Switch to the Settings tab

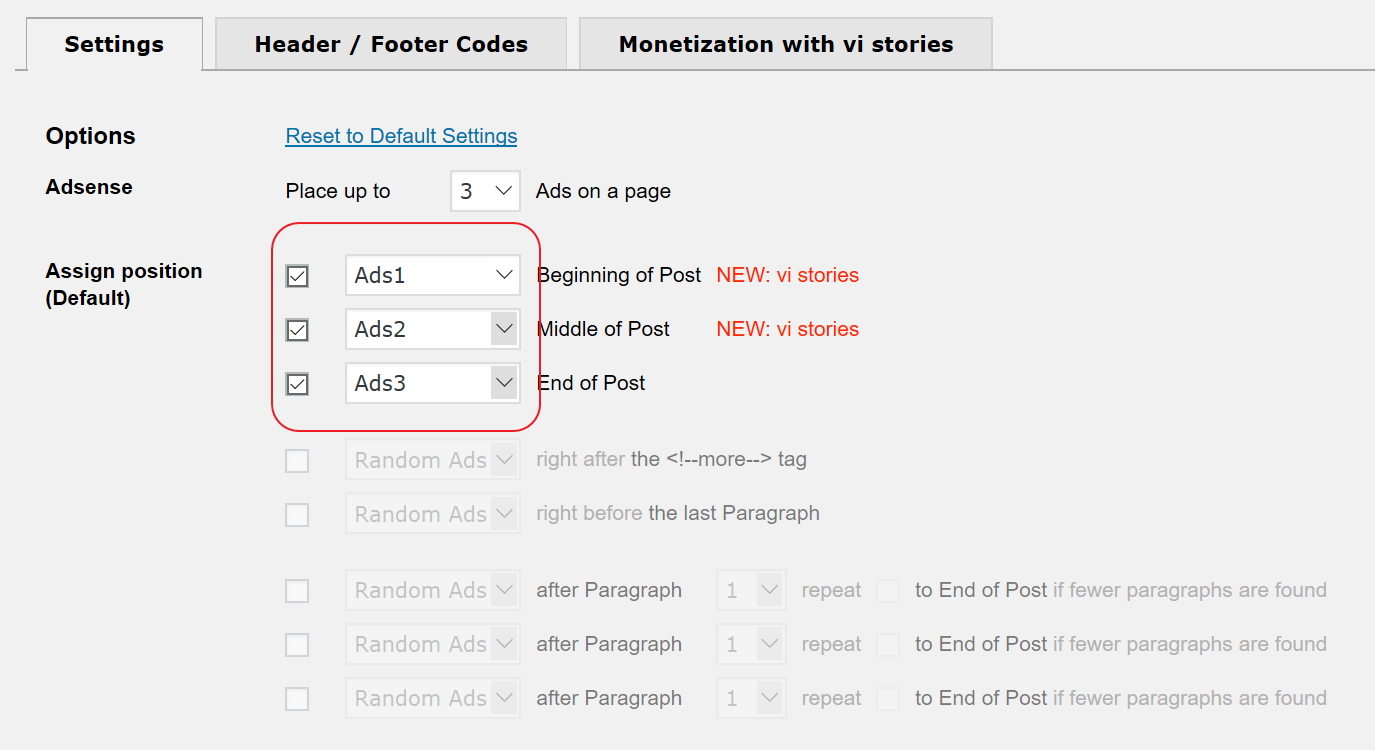coord(114,45)
